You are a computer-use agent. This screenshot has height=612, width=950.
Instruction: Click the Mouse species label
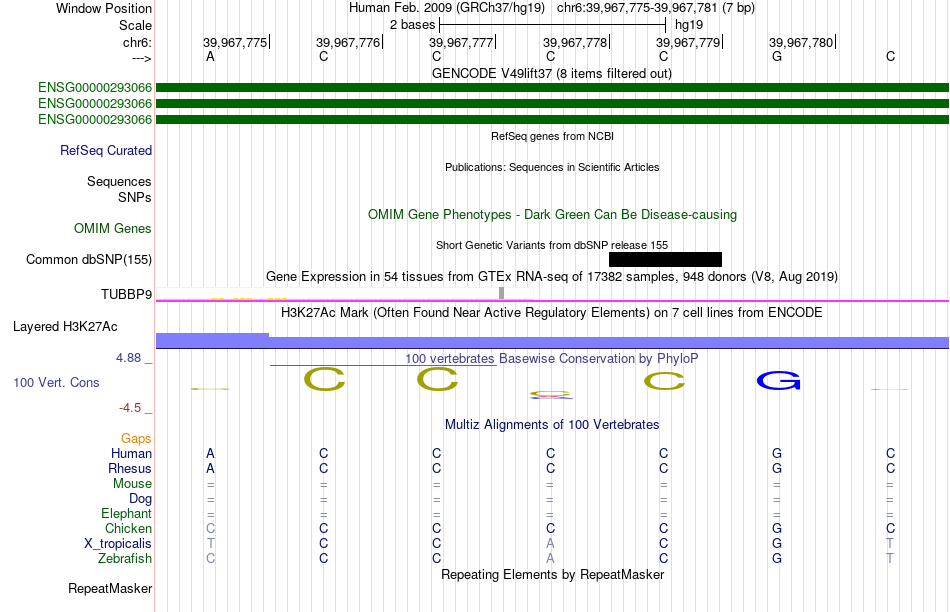132,484
